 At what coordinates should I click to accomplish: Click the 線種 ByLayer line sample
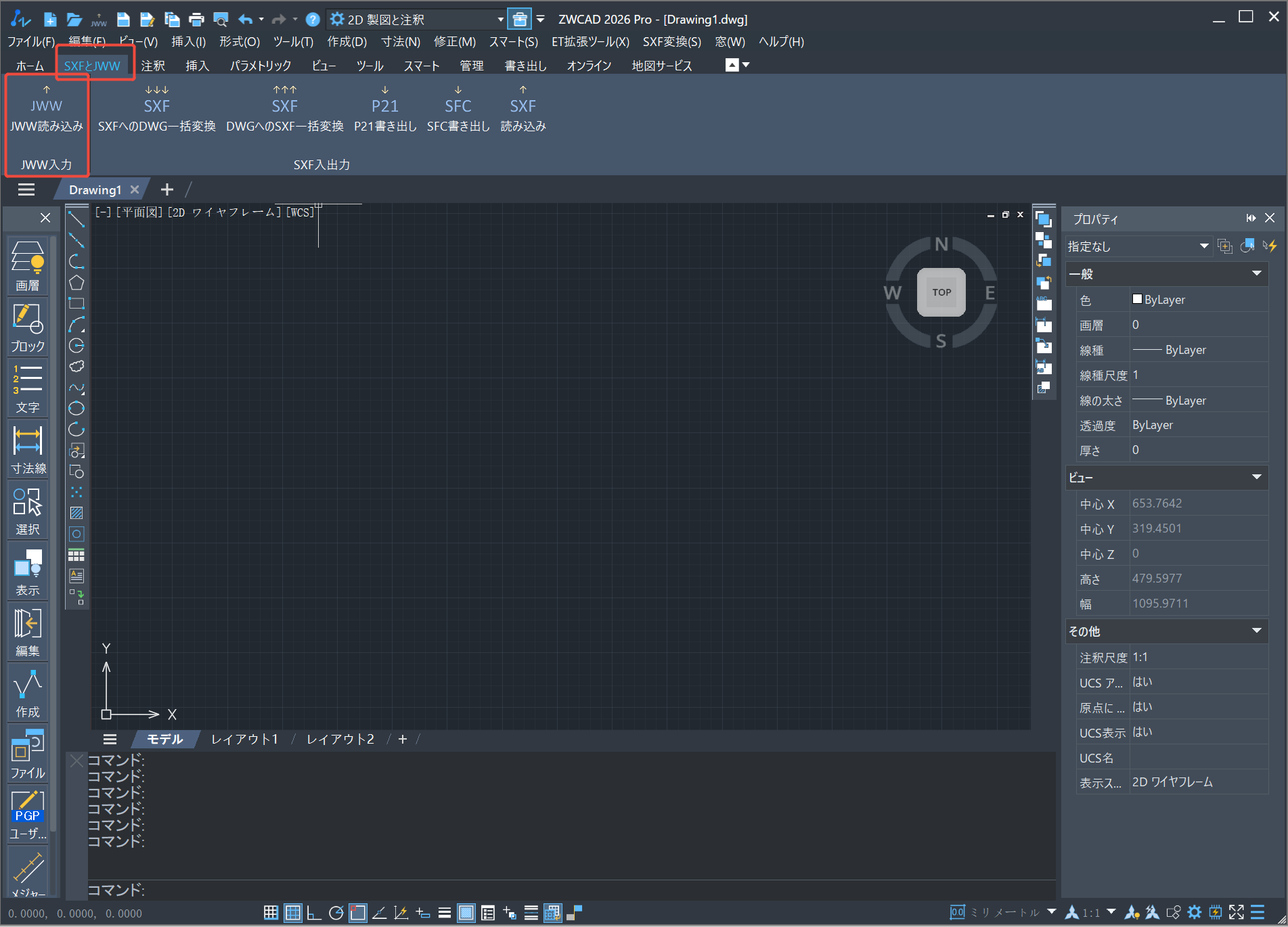coord(1147,350)
